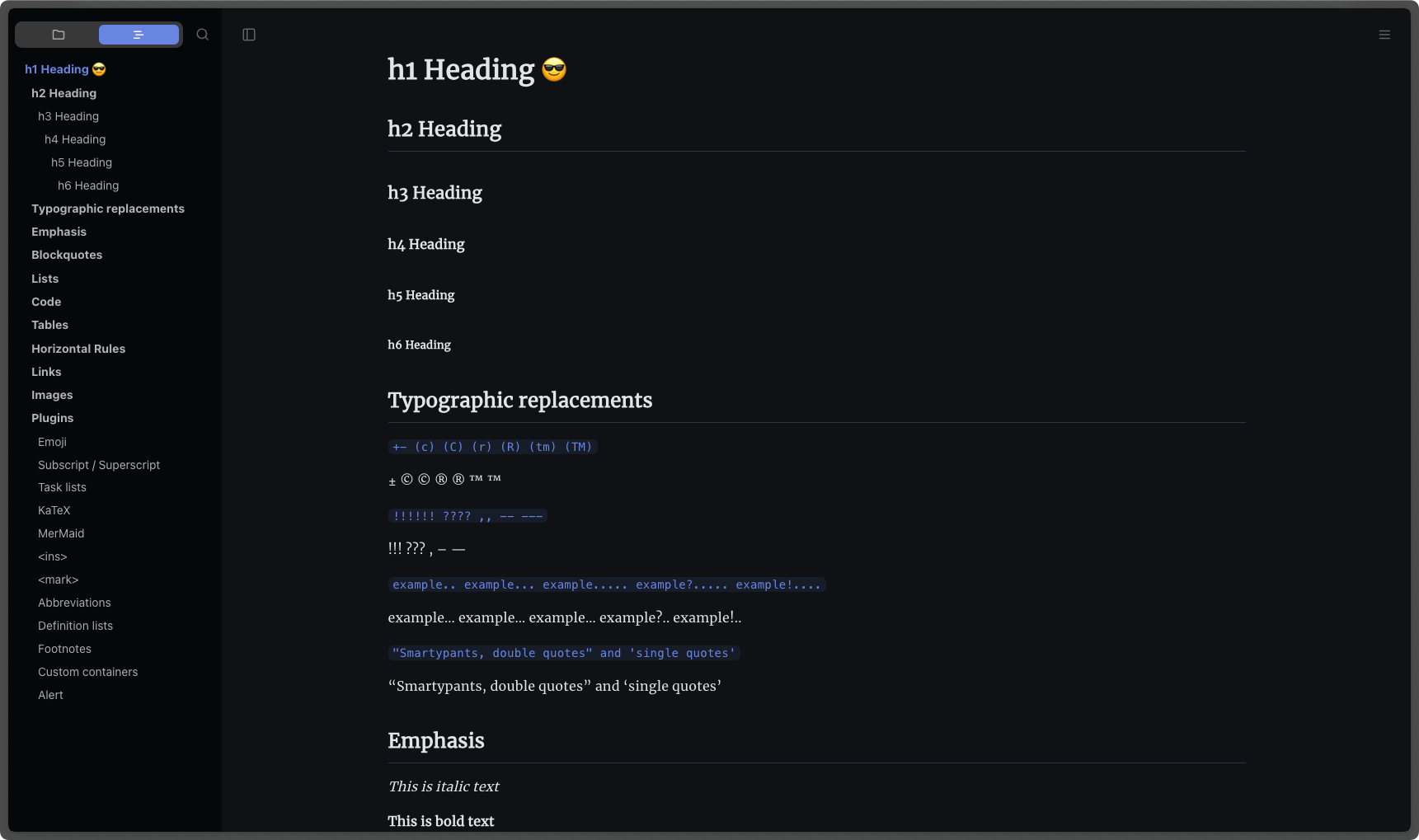Select Horizontal Rules in sidebar
The width and height of the screenshot is (1419, 840).
pos(78,349)
